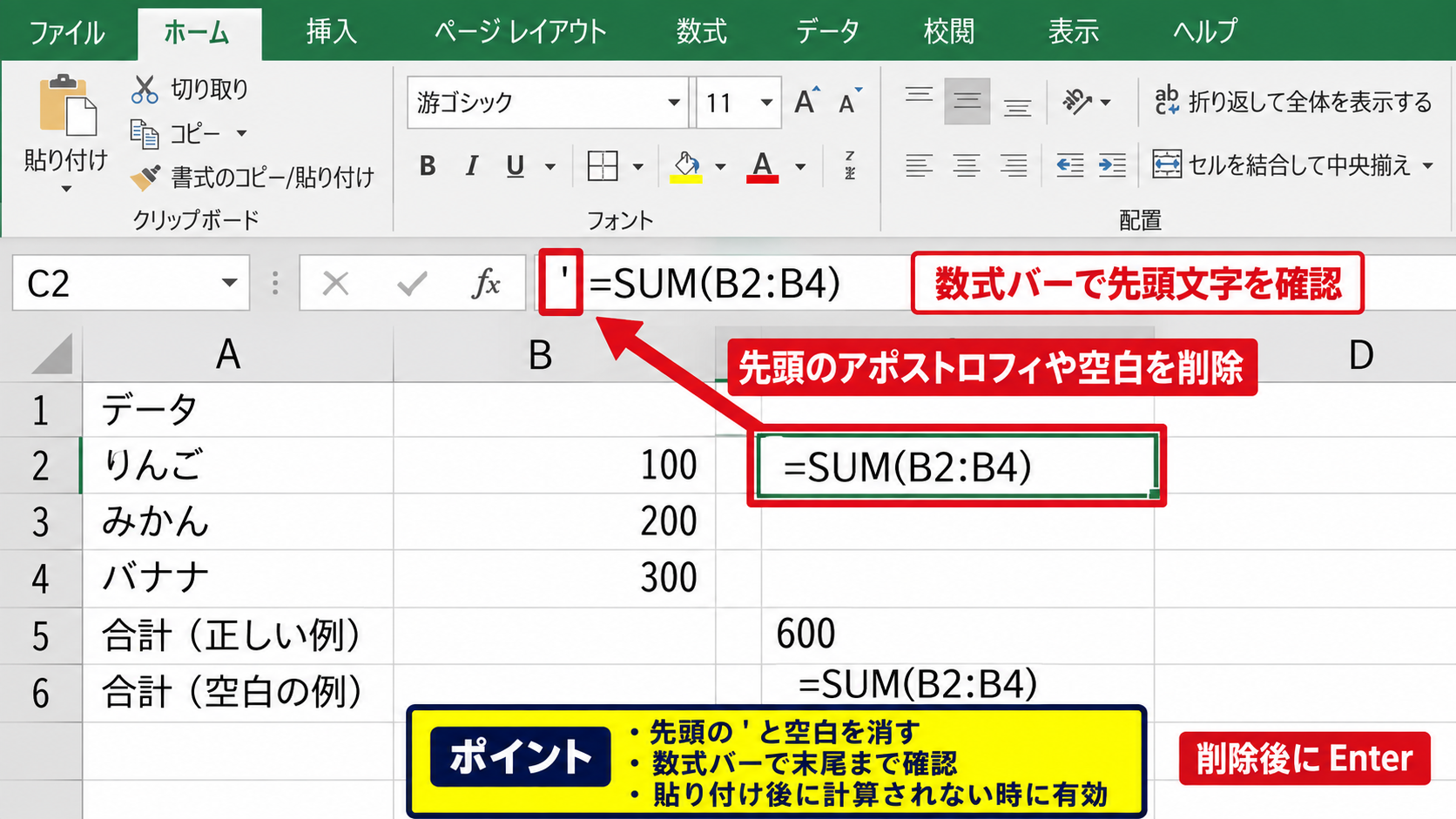The height and width of the screenshot is (819, 1456).
Task: Open the fill color dropdown arrow
Action: 720,166
